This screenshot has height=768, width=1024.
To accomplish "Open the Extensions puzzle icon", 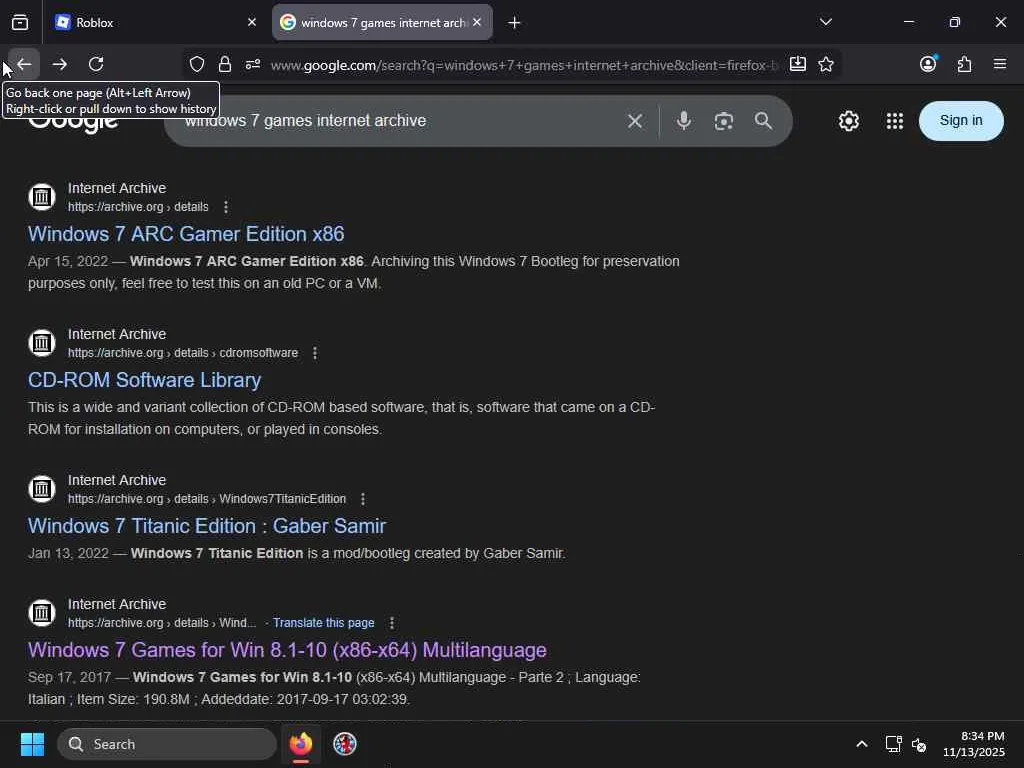I will (x=964, y=64).
